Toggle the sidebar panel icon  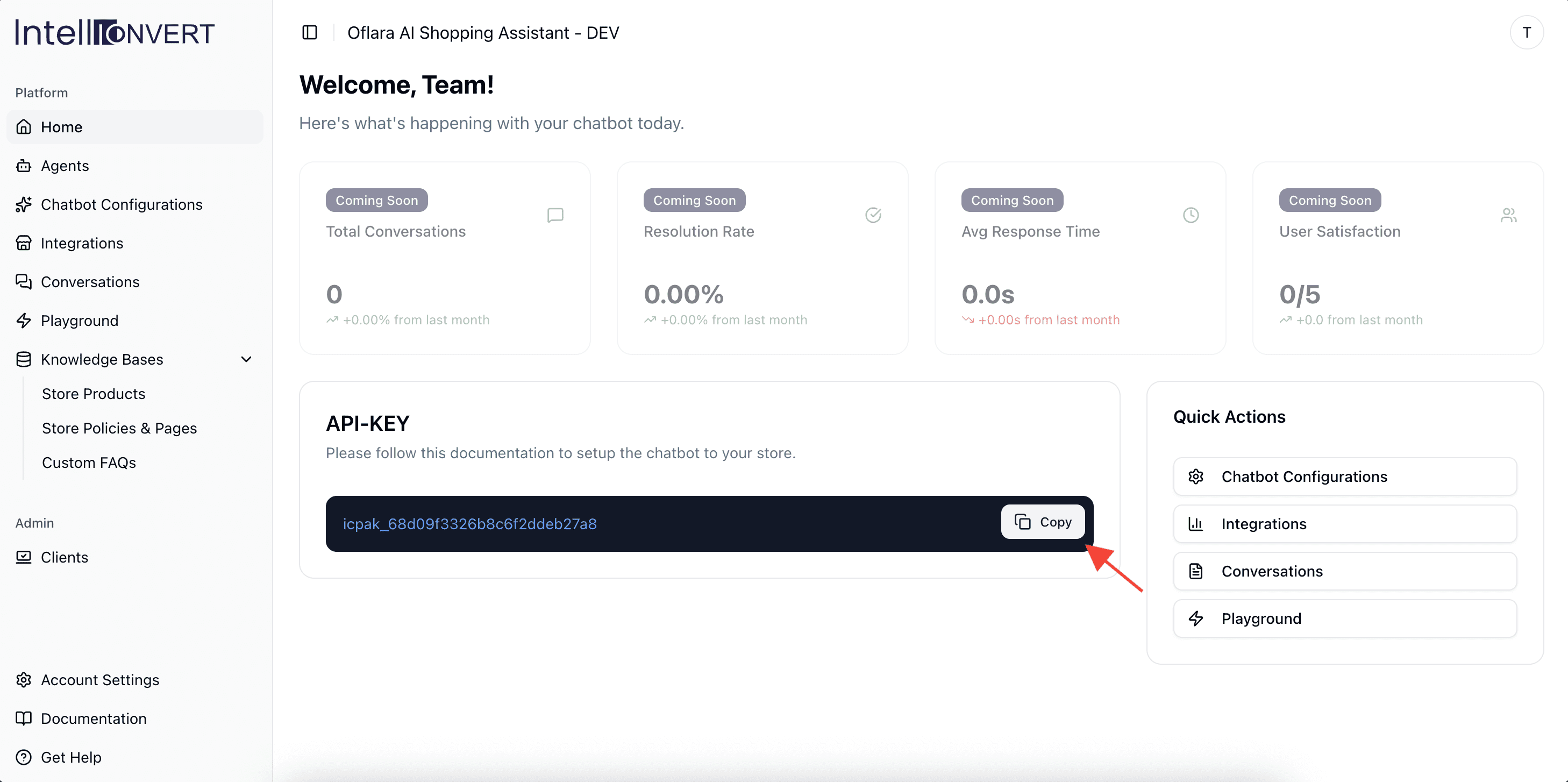(309, 32)
